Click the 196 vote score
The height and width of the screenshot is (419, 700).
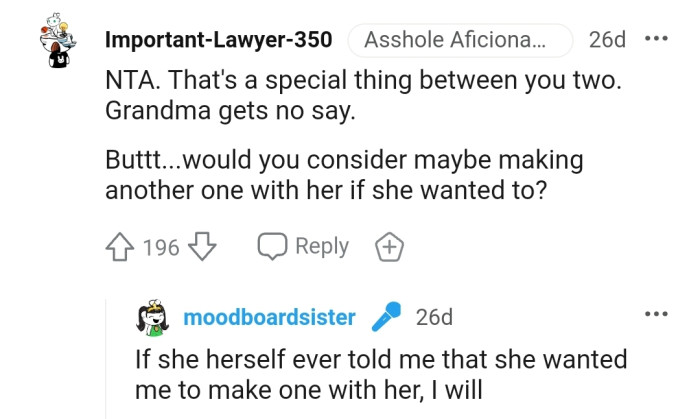coord(160,247)
